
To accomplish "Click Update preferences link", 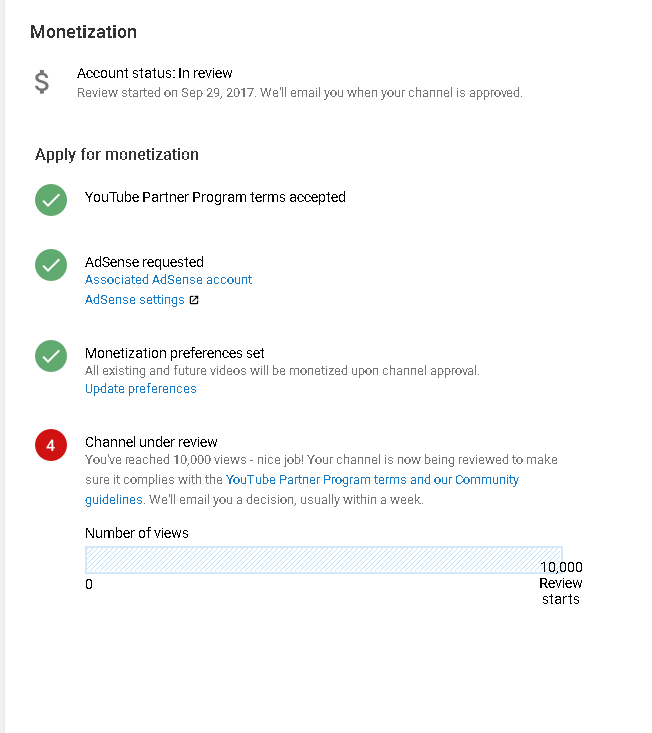I will pyautogui.click(x=141, y=389).
